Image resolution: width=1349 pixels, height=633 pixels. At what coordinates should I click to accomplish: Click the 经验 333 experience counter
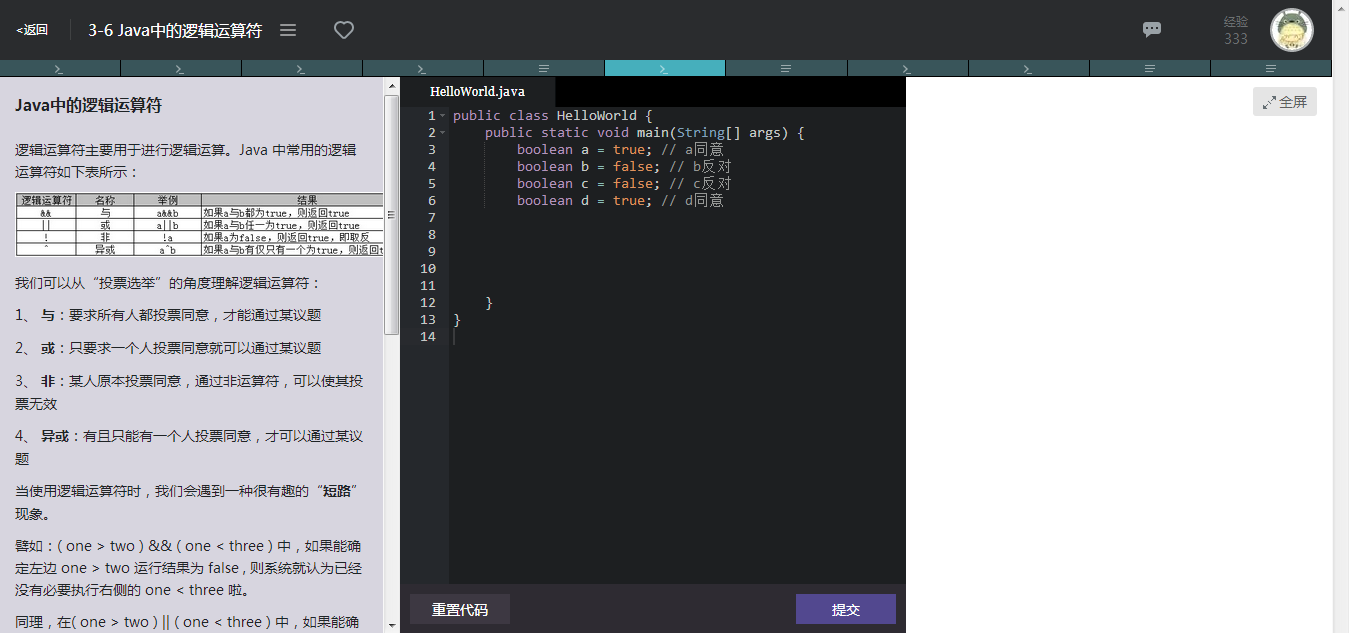(x=1236, y=30)
